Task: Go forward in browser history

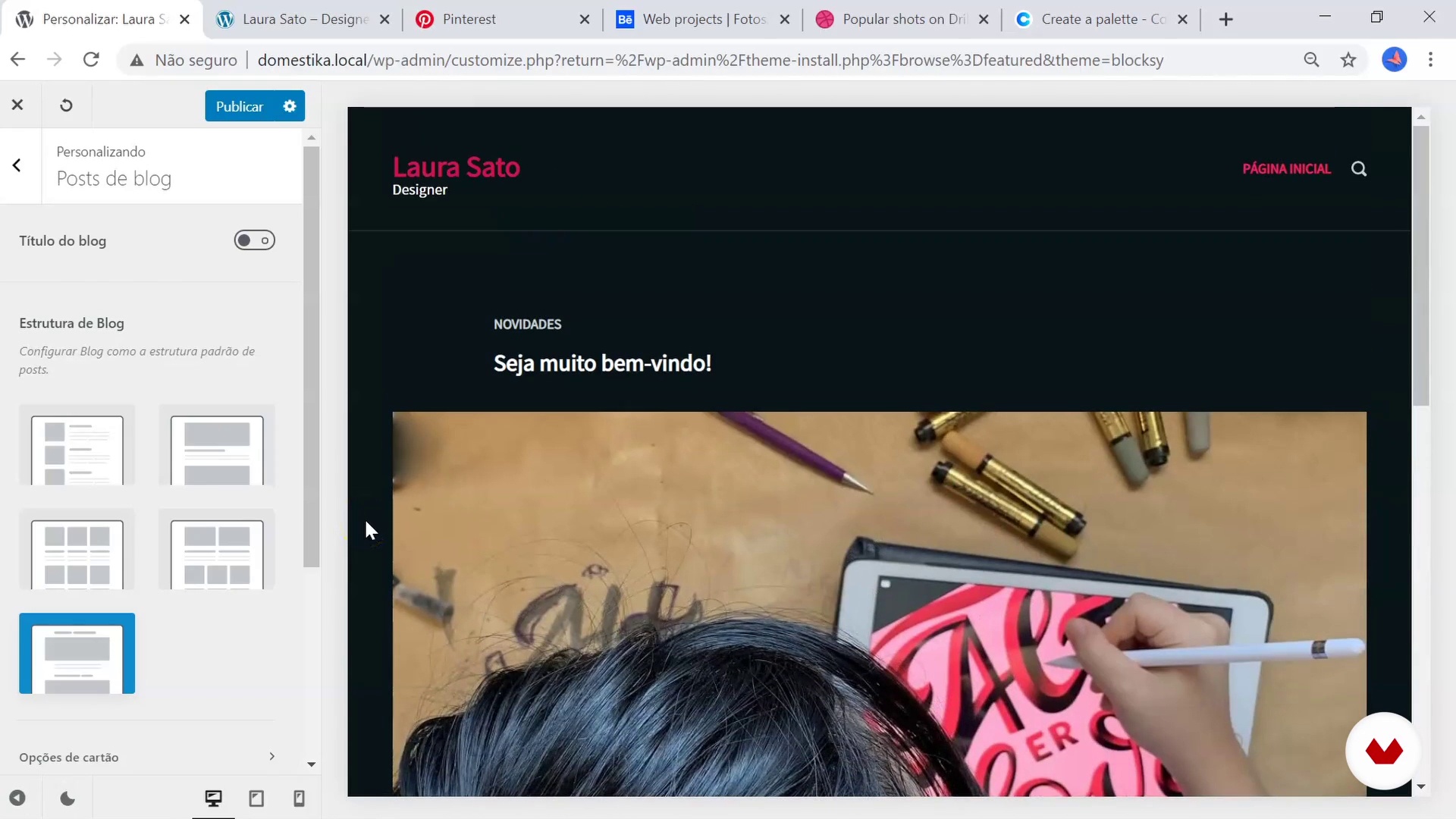Action: (54, 59)
